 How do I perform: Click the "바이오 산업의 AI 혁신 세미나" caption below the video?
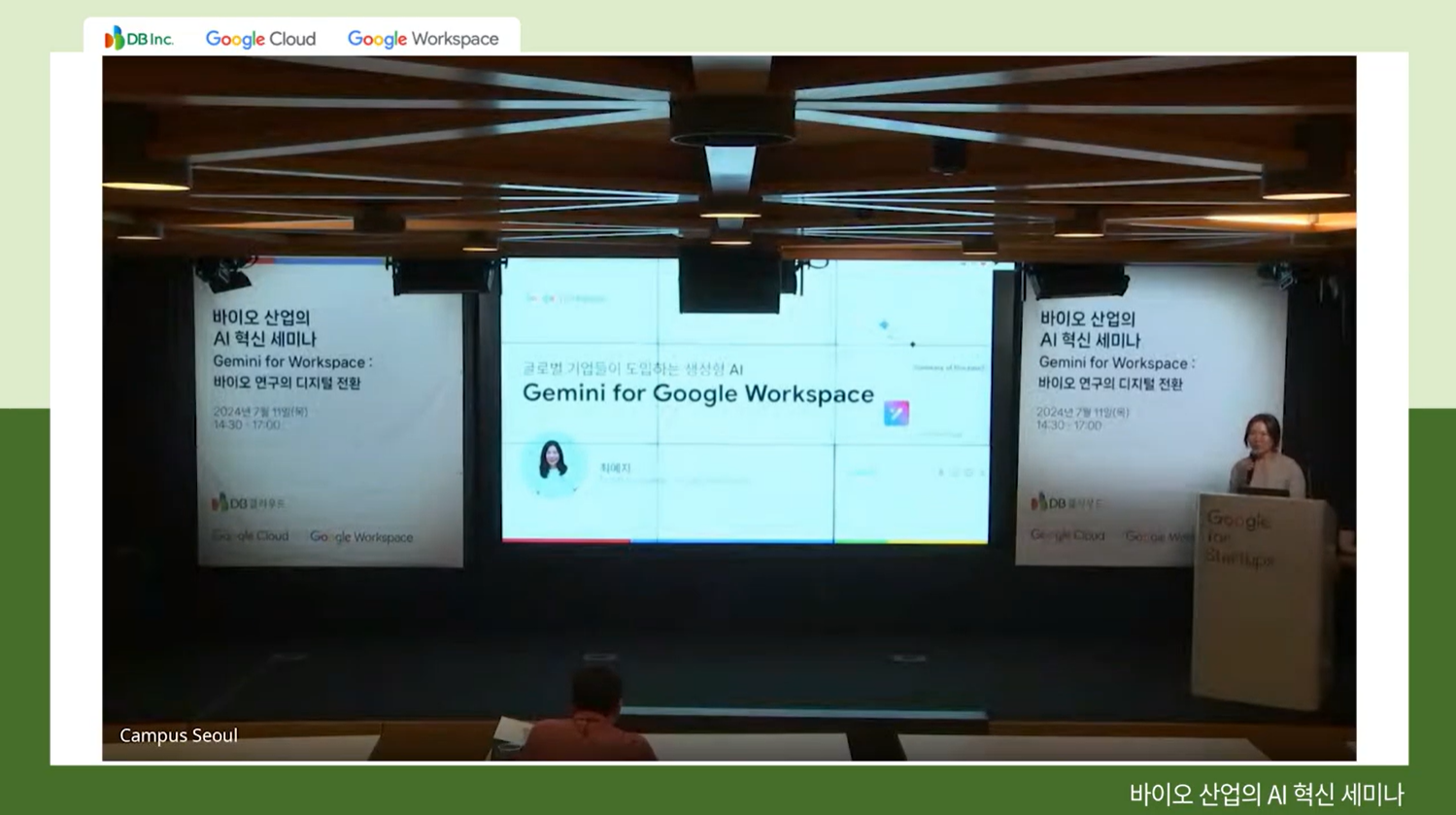coord(1267,794)
